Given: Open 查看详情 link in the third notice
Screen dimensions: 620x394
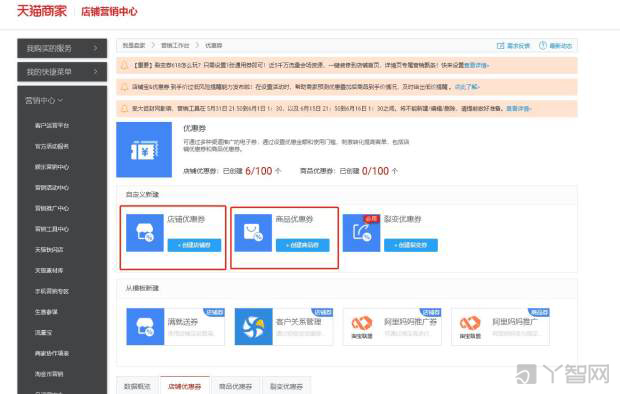Looking at the screenshot, I should coord(519,108).
